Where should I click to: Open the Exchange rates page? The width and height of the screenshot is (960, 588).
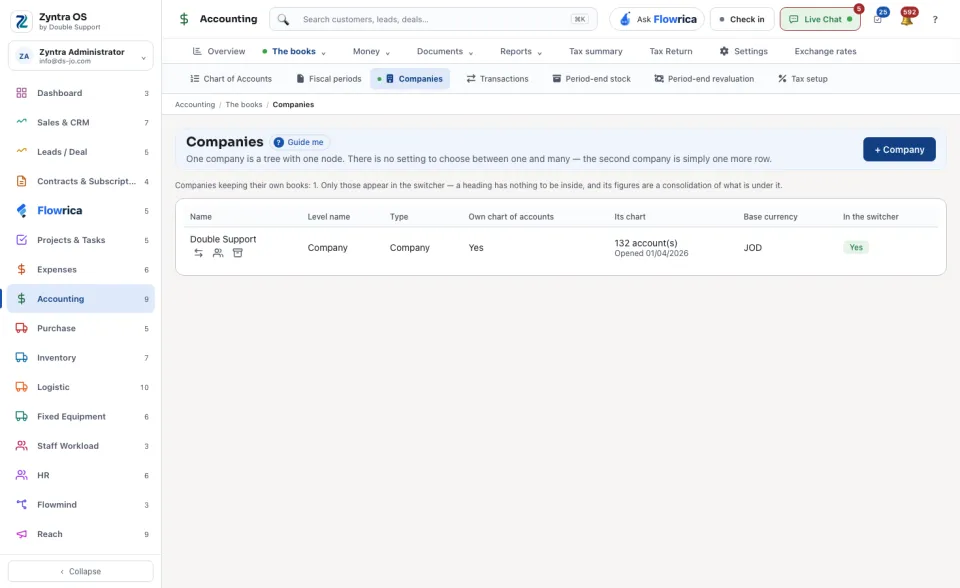(x=825, y=51)
